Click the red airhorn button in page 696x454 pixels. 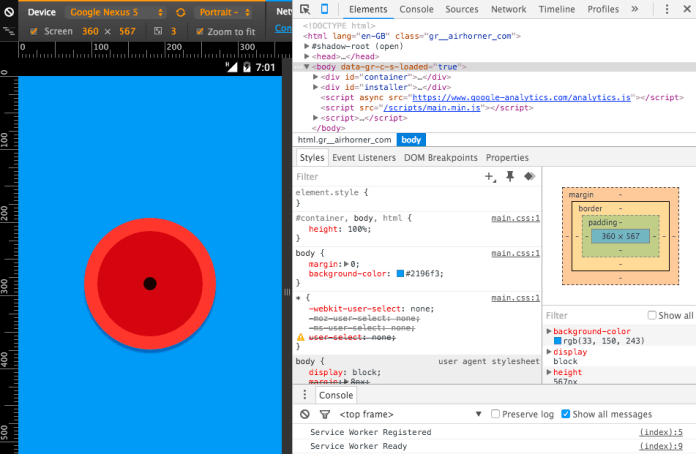150,284
